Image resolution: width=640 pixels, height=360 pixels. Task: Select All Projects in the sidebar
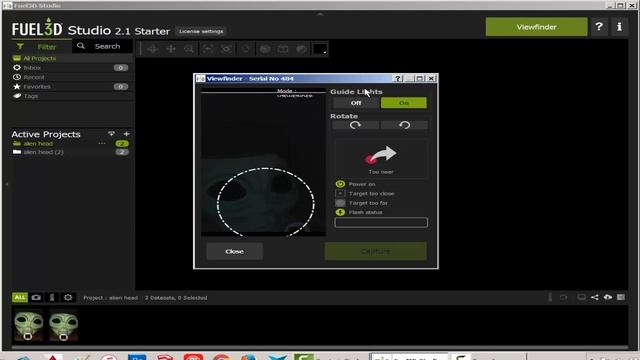39,58
